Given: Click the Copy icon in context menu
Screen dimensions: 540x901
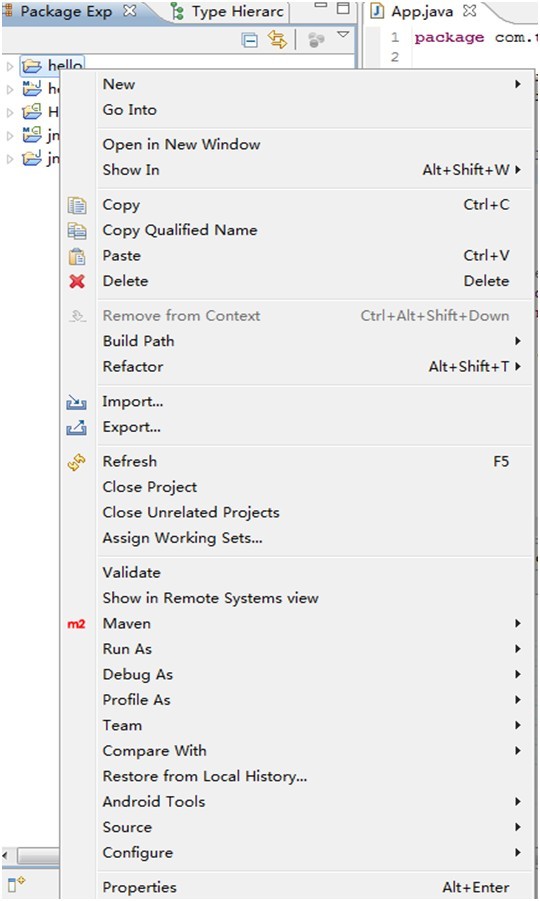Looking at the screenshot, I should click(76, 205).
